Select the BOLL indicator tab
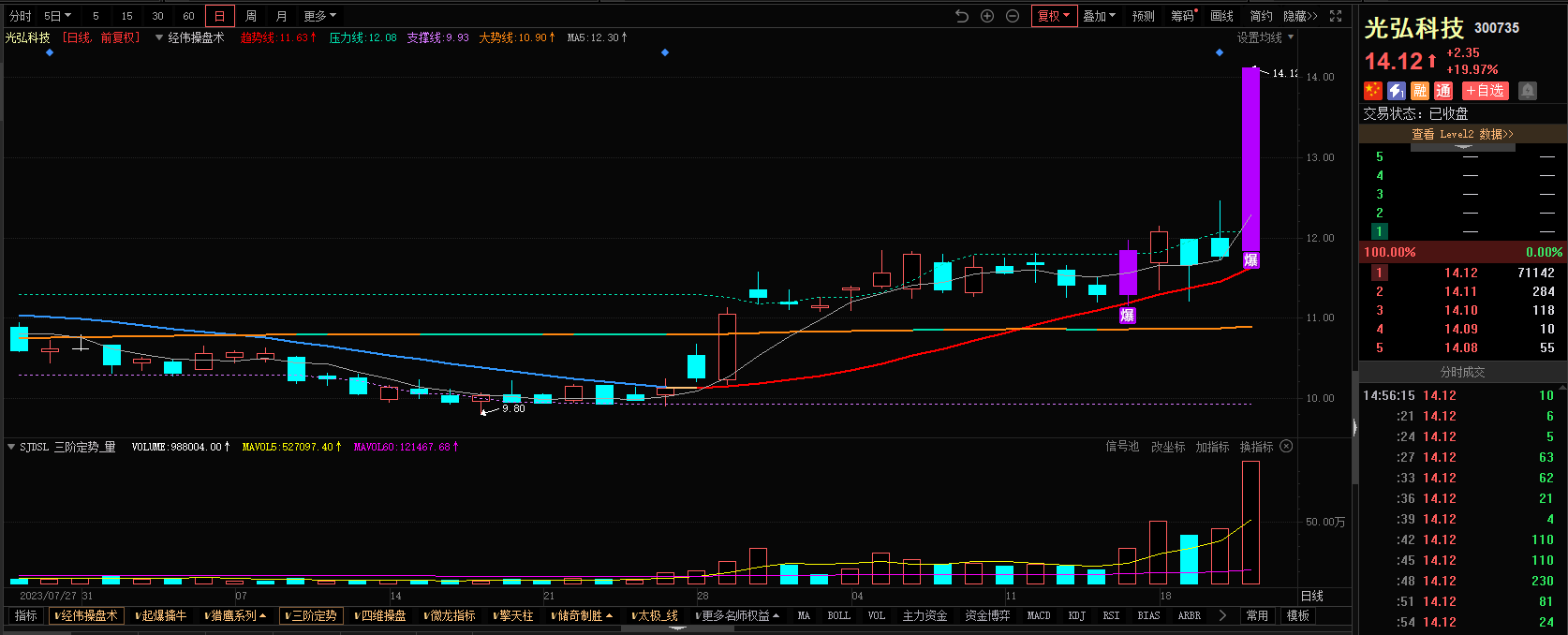 (839, 615)
